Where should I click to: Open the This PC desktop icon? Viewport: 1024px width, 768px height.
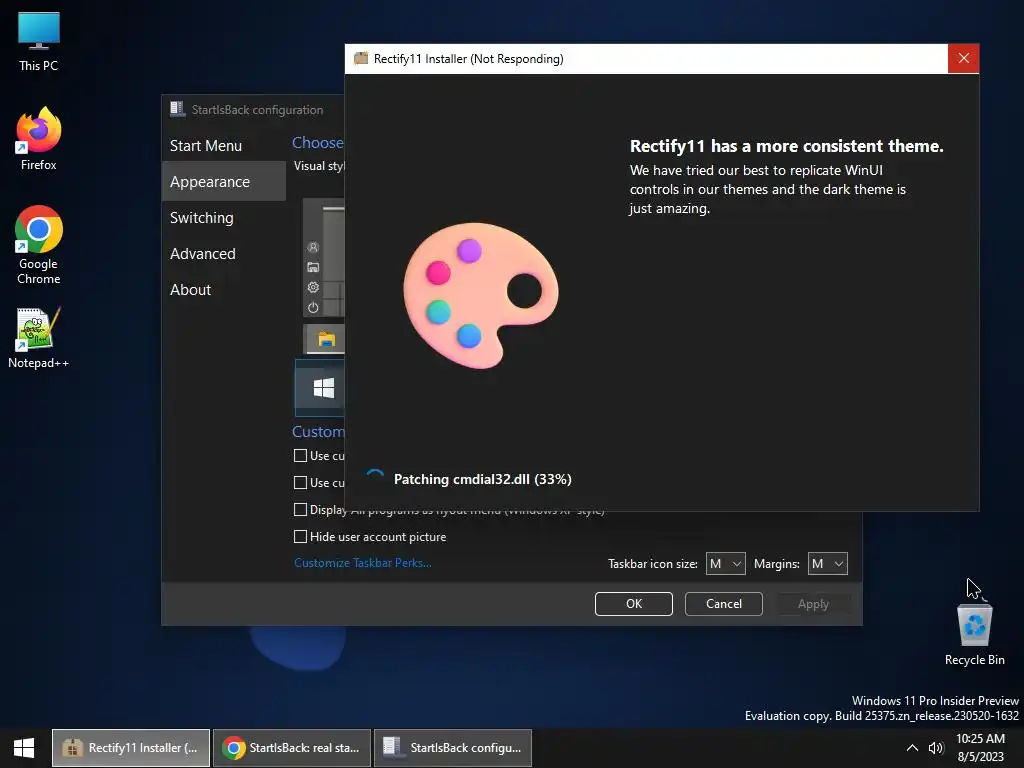pos(39,41)
